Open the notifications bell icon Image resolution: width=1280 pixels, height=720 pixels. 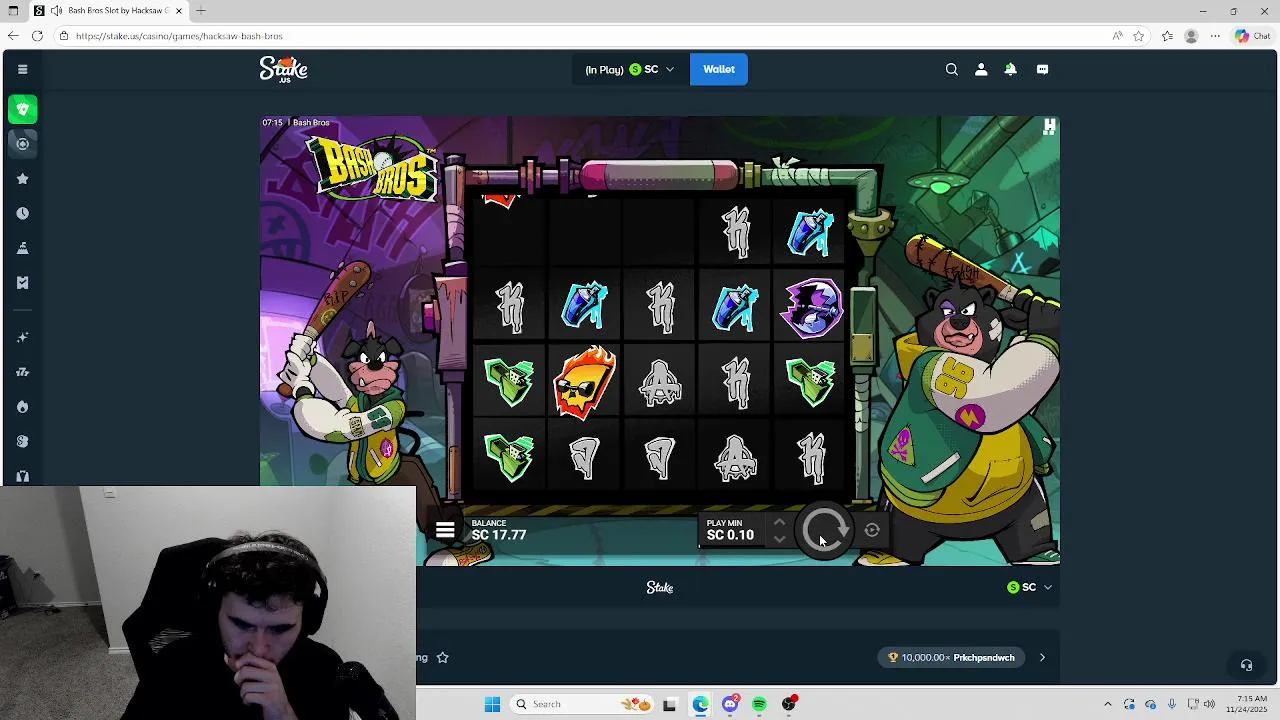click(1011, 69)
